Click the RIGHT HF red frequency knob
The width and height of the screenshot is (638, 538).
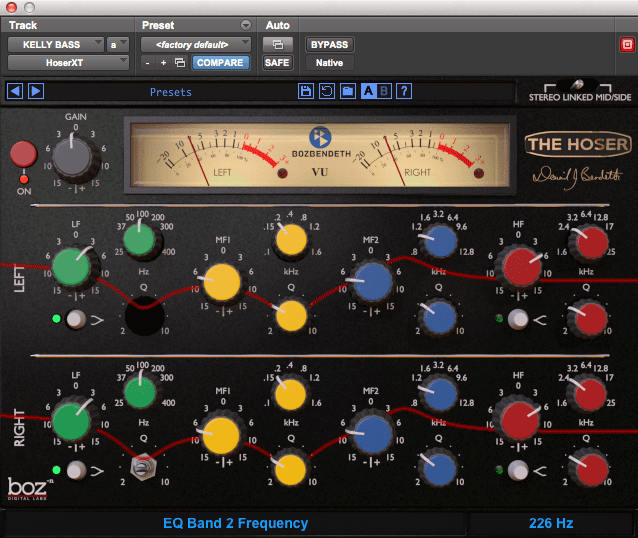[588, 394]
